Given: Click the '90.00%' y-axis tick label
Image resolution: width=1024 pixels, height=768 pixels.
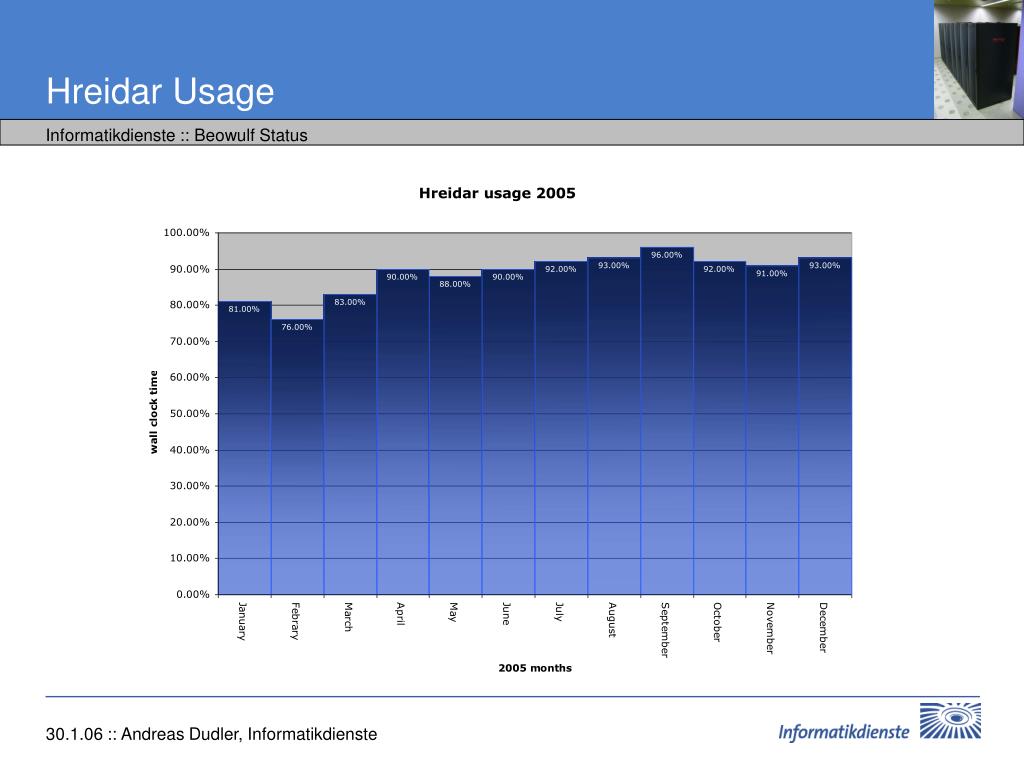Looking at the screenshot, I should coord(189,269).
